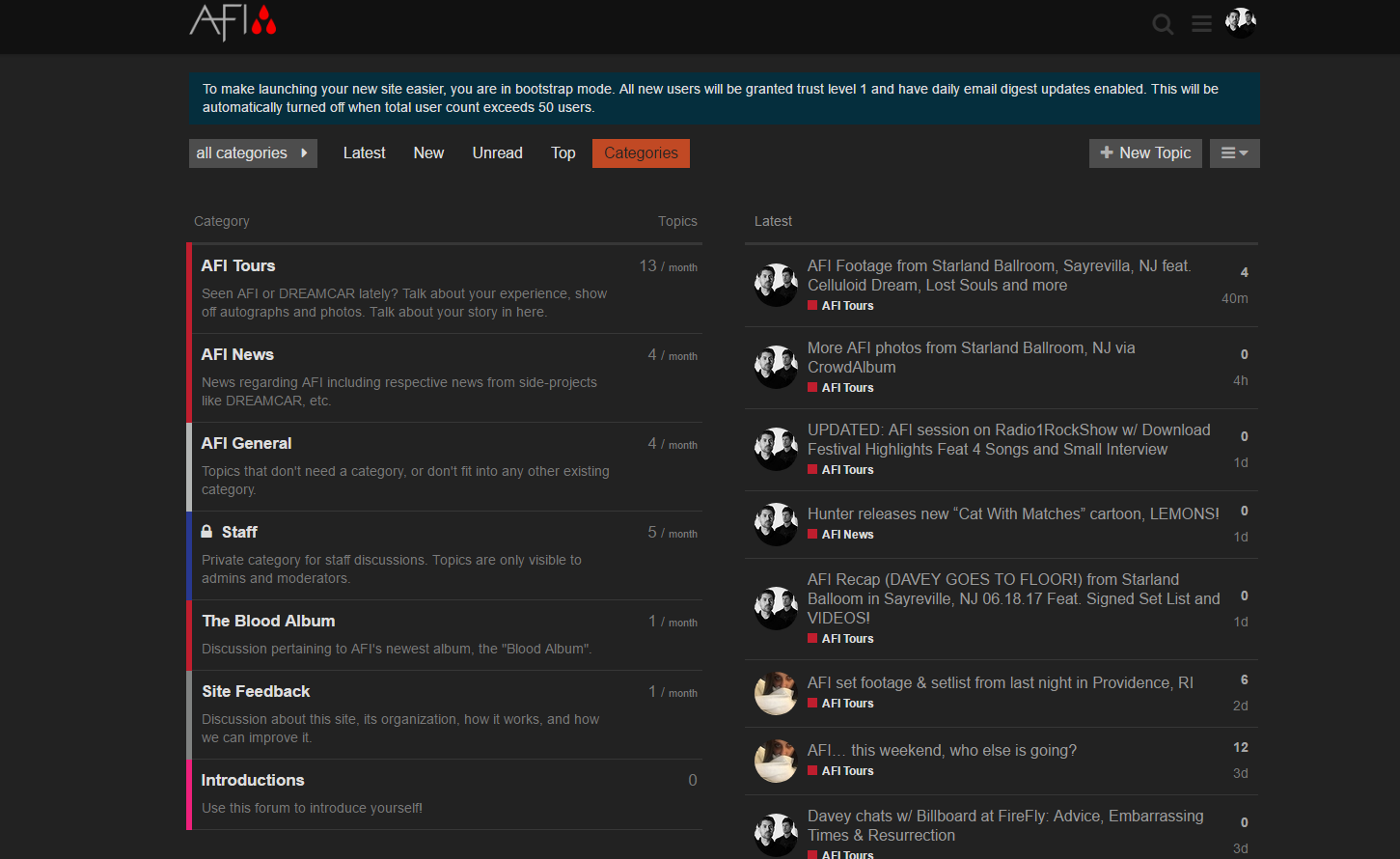This screenshot has height=859, width=1400.
Task: Click the 40m activity time
Action: tap(1235, 298)
